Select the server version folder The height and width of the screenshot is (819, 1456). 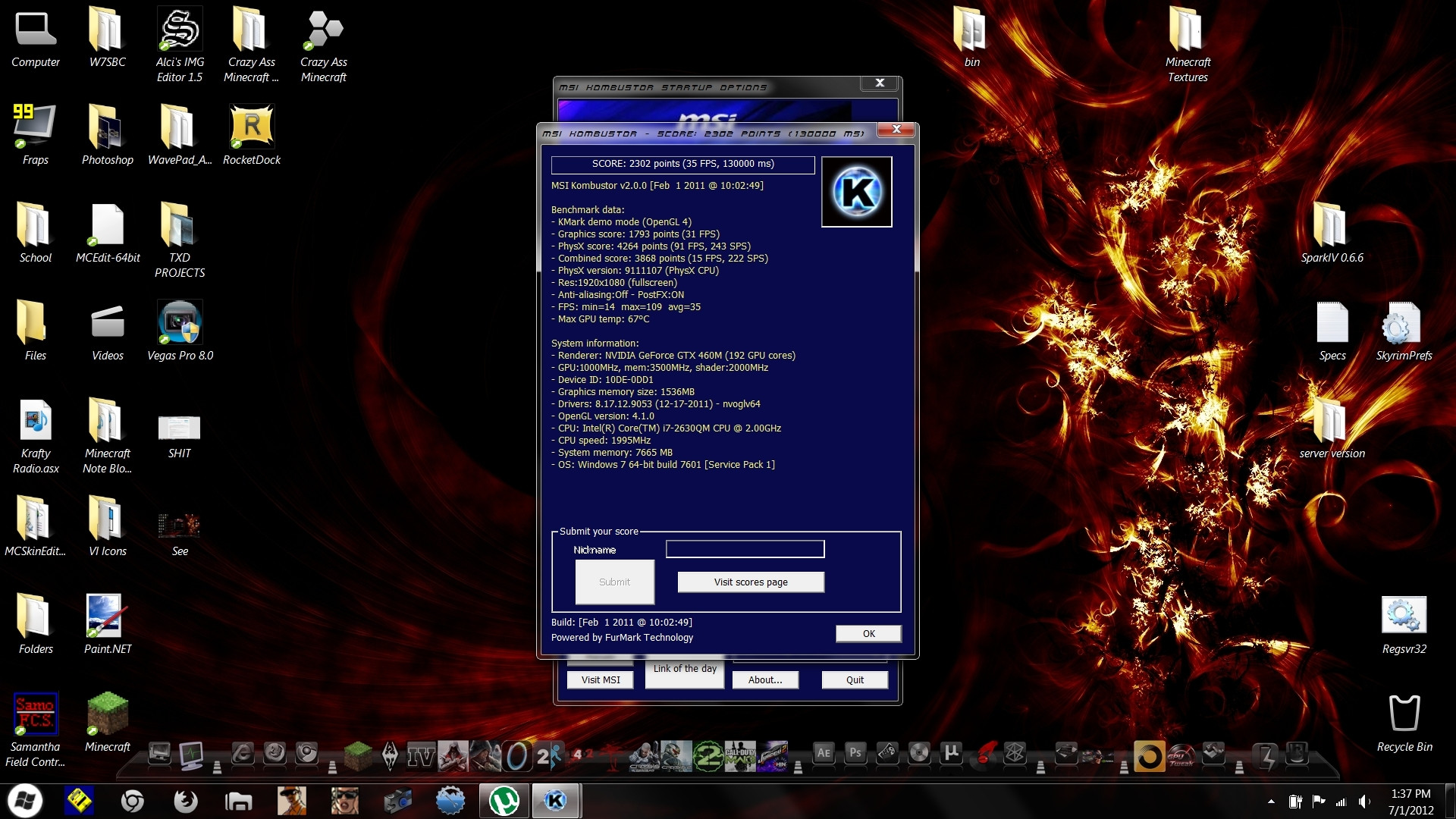coord(1332,428)
